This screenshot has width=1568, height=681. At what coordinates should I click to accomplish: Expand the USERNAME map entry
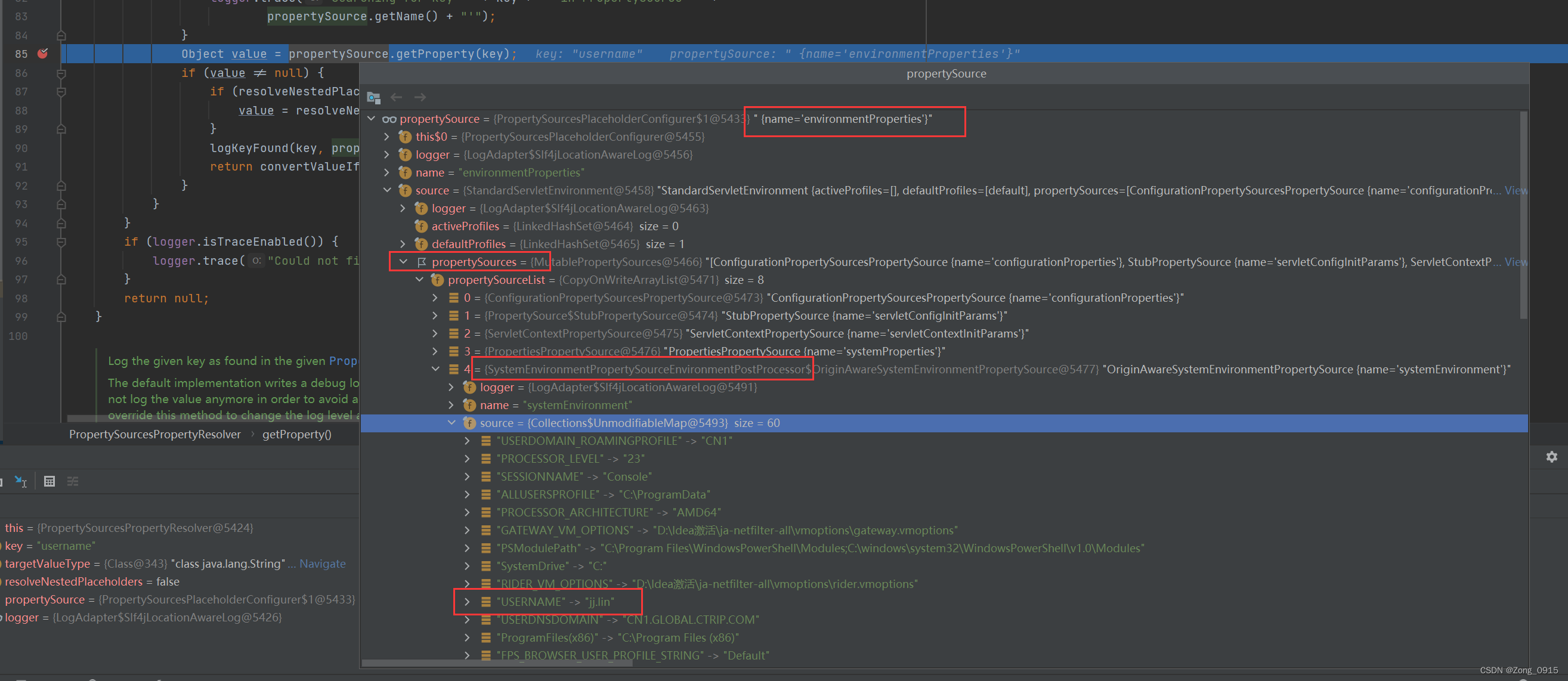[467, 602]
